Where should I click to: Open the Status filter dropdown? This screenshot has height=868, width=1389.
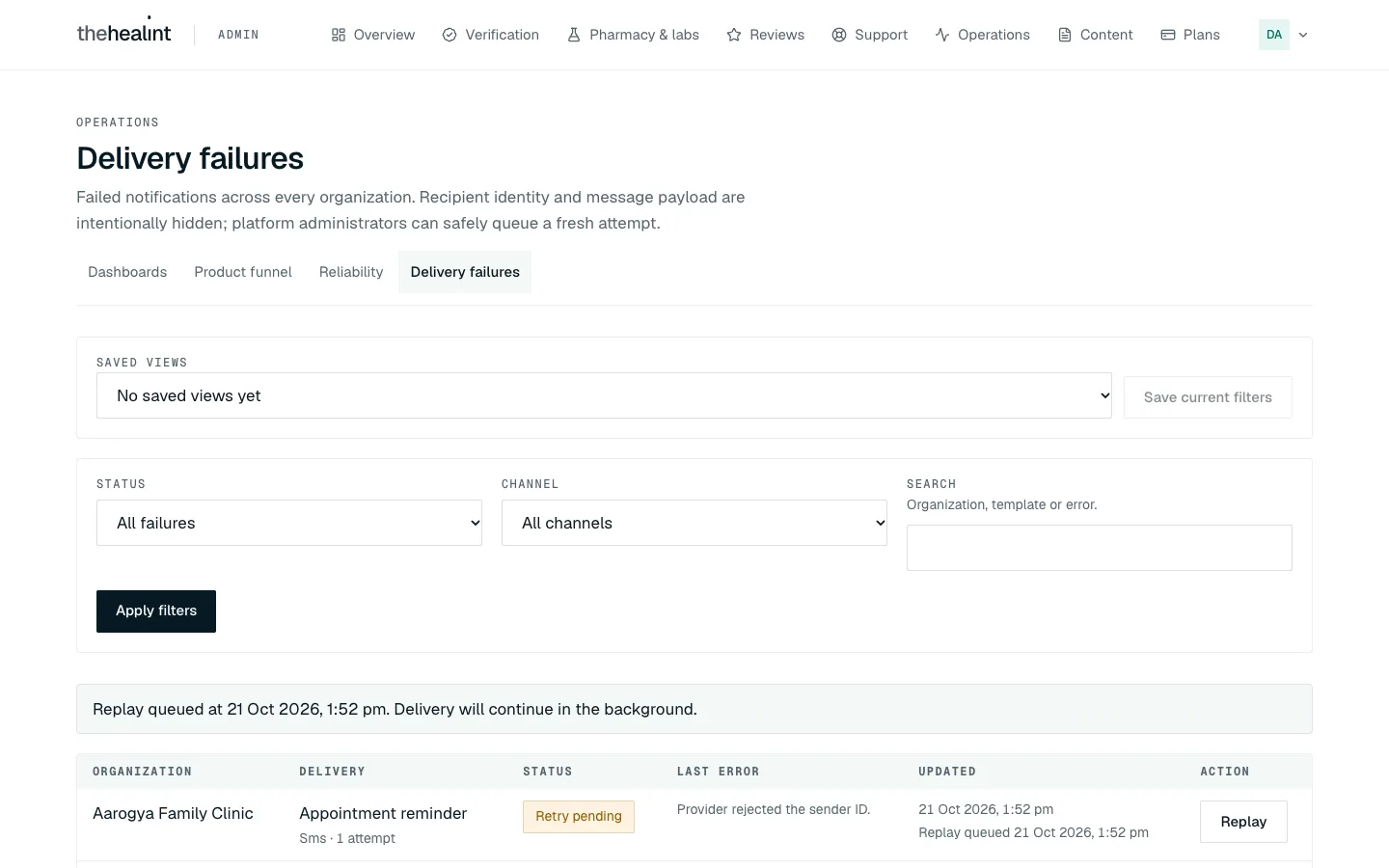(x=289, y=523)
